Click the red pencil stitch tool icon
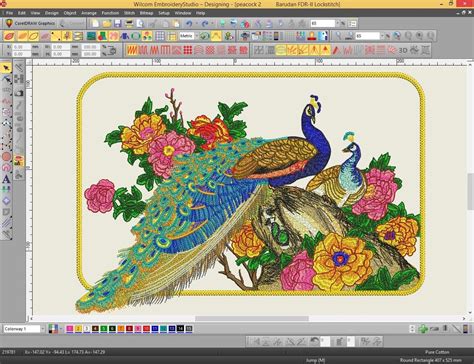The height and width of the screenshot is (364, 474). click(336, 50)
